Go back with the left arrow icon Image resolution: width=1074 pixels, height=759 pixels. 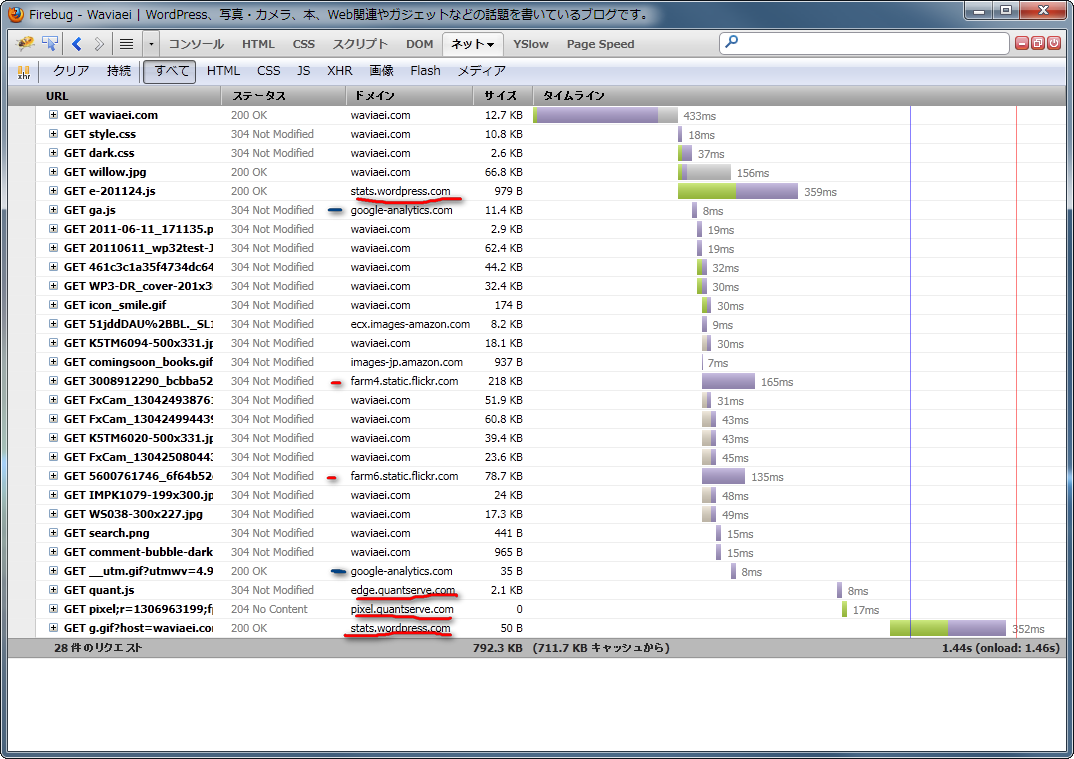[77, 44]
